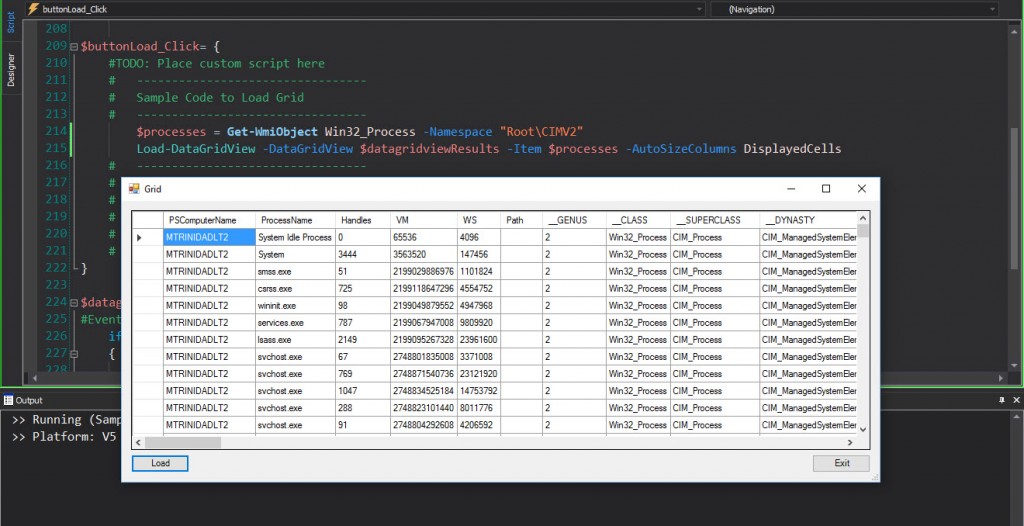The width and height of the screenshot is (1024, 526).
Task: Click the lightning event icon beside buttonLoad_Click
Action: click(33, 9)
